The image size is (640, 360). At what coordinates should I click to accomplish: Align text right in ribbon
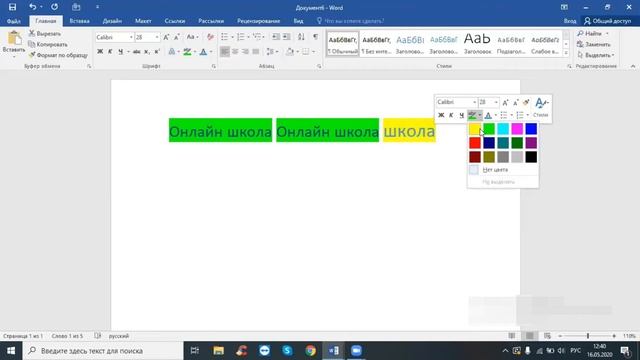click(x=245, y=51)
